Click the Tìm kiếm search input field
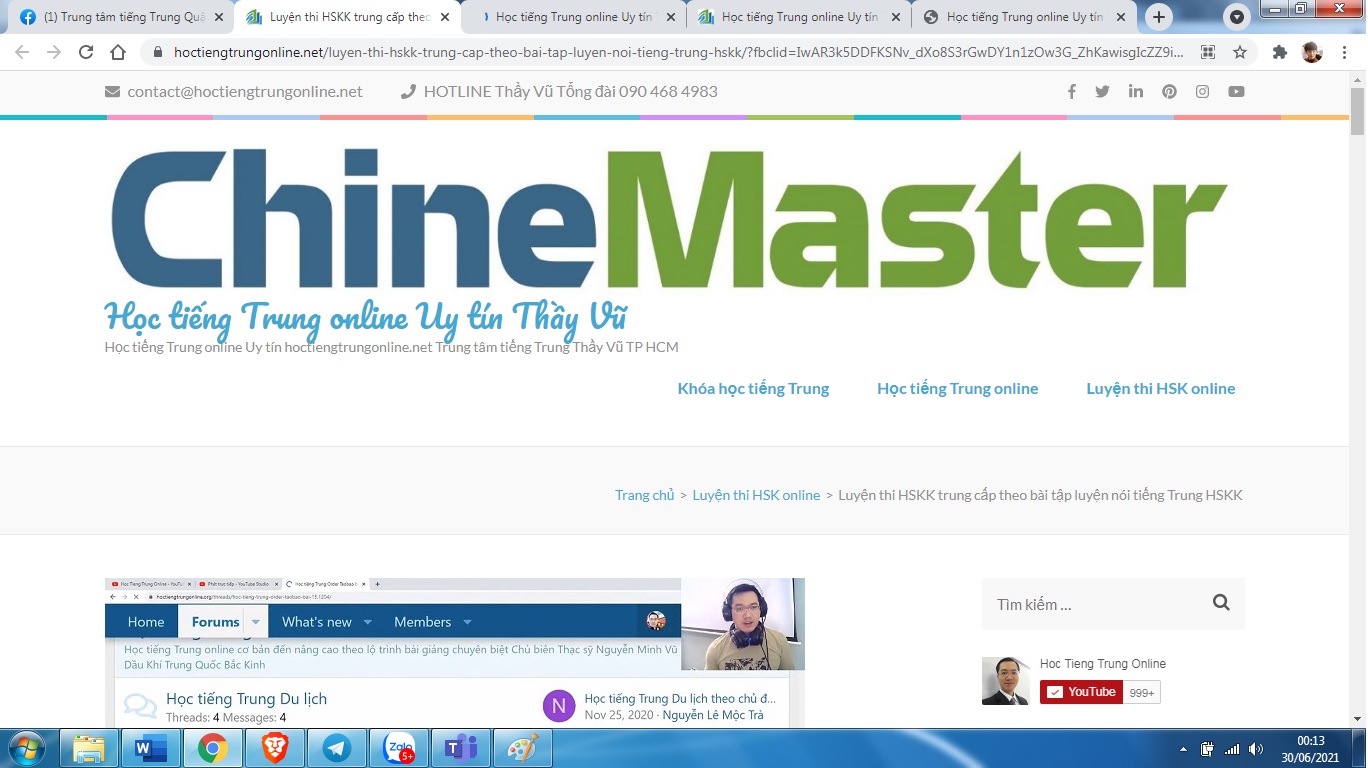This screenshot has width=1368, height=768. (1095, 604)
